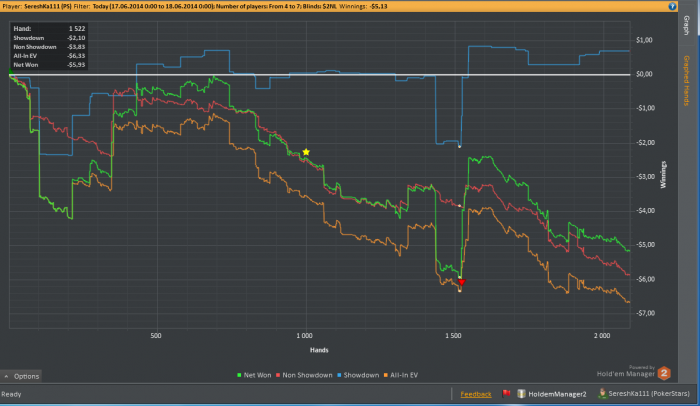Screen dimensions: 700x406
Task: Click the HoldemManager2 database icon
Action: [x=521, y=393]
